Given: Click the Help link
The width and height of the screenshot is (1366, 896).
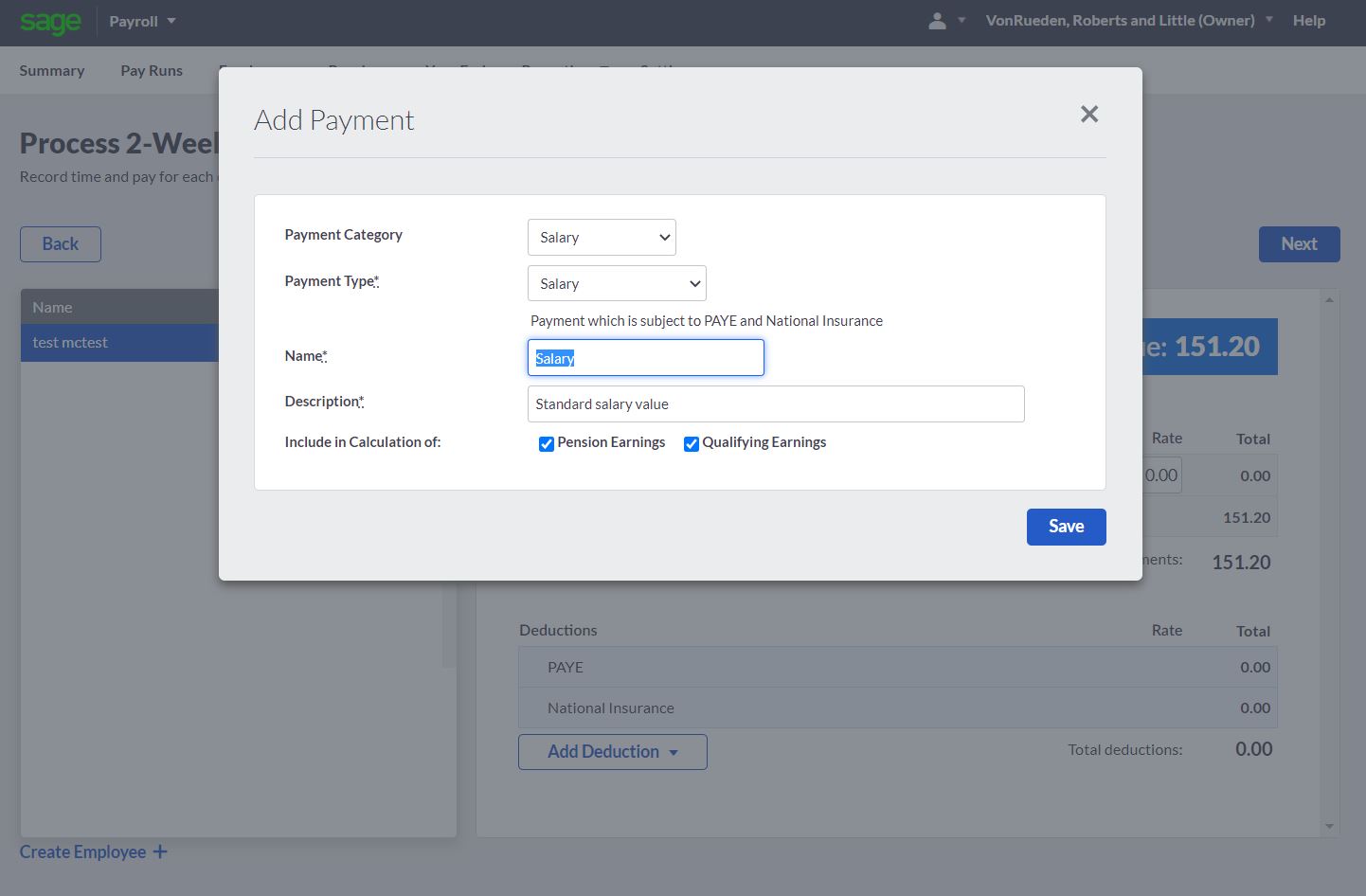Looking at the screenshot, I should click(x=1308, y=21).
